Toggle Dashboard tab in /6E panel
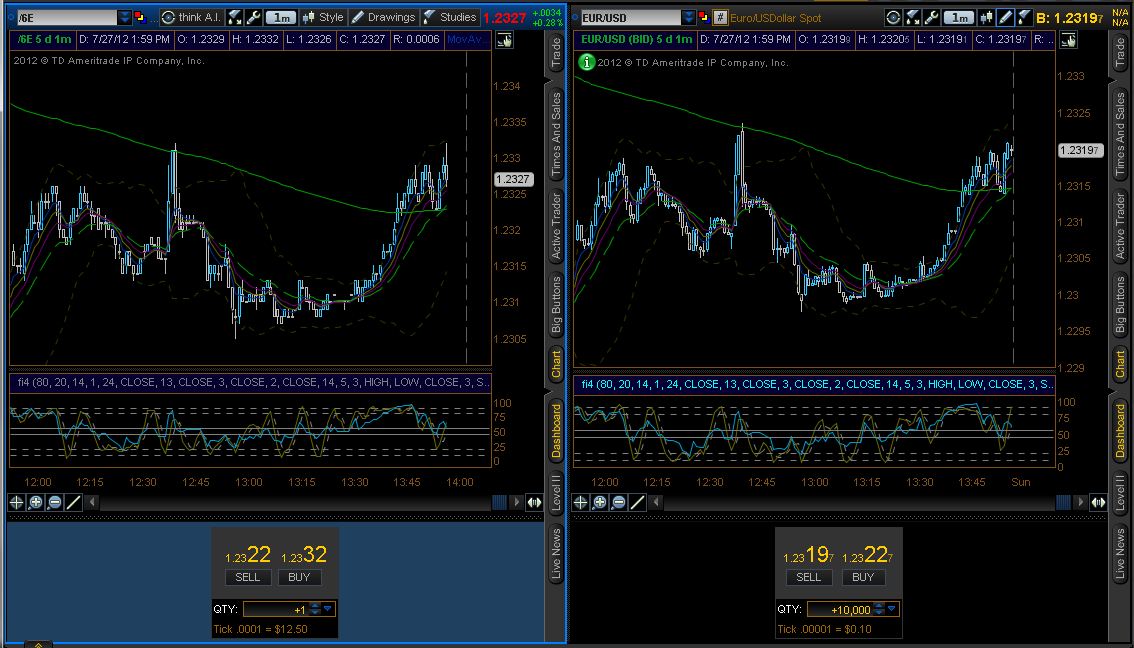 (556, 430)
